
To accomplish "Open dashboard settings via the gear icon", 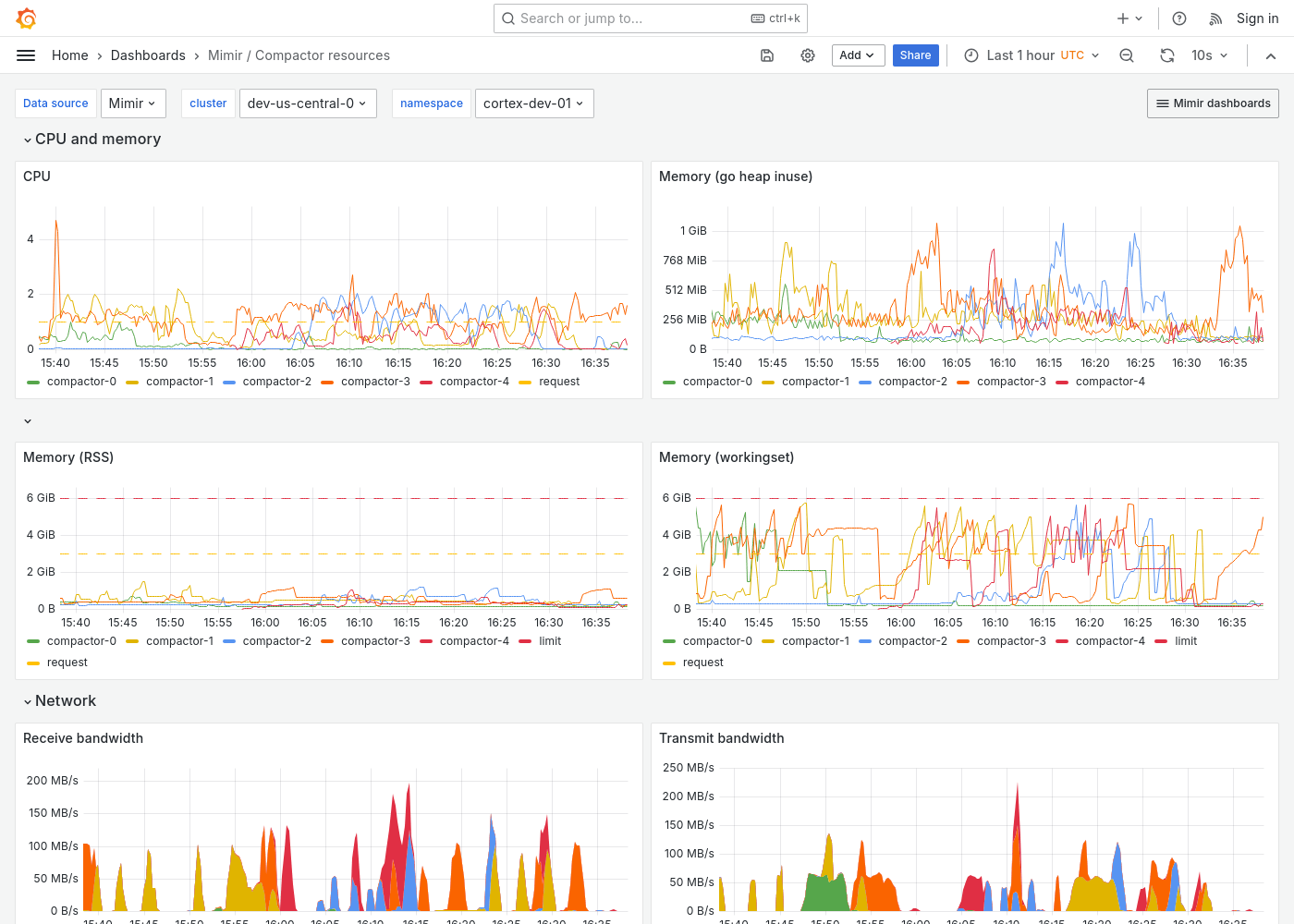I will 808,55.
